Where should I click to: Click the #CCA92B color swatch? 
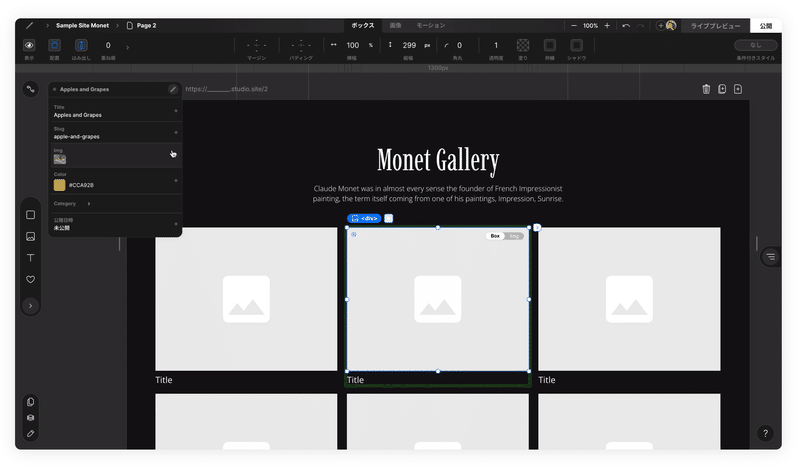point(59,185)
